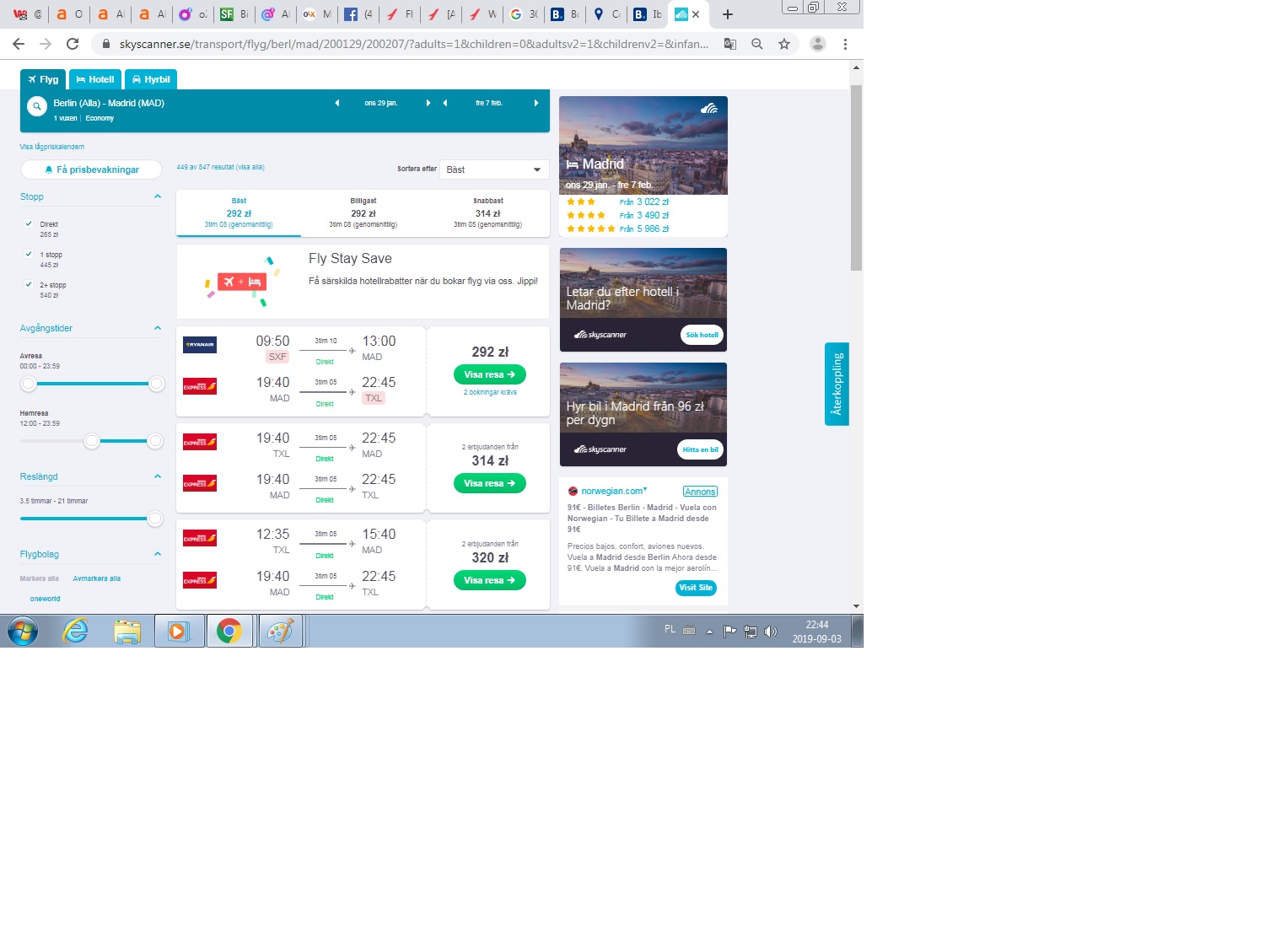The height and width of the screenshot is (952, 1270).
Task: Select the Billigast sorting tab
Action: (363, 213)
